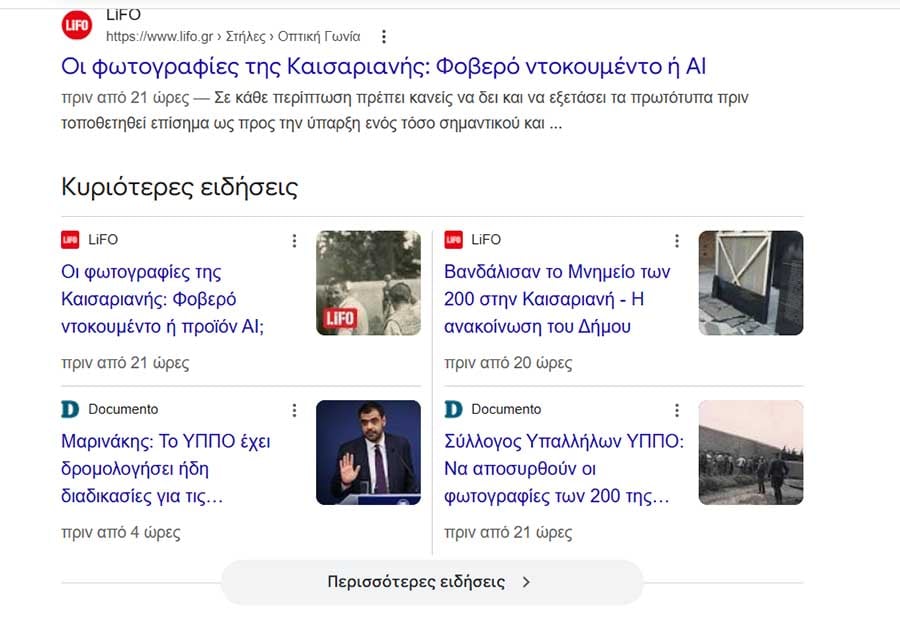
Task: Open the article 'Σύλλογος Υπαλλήλων ΥΠΠΟ'
Action: 563,468
